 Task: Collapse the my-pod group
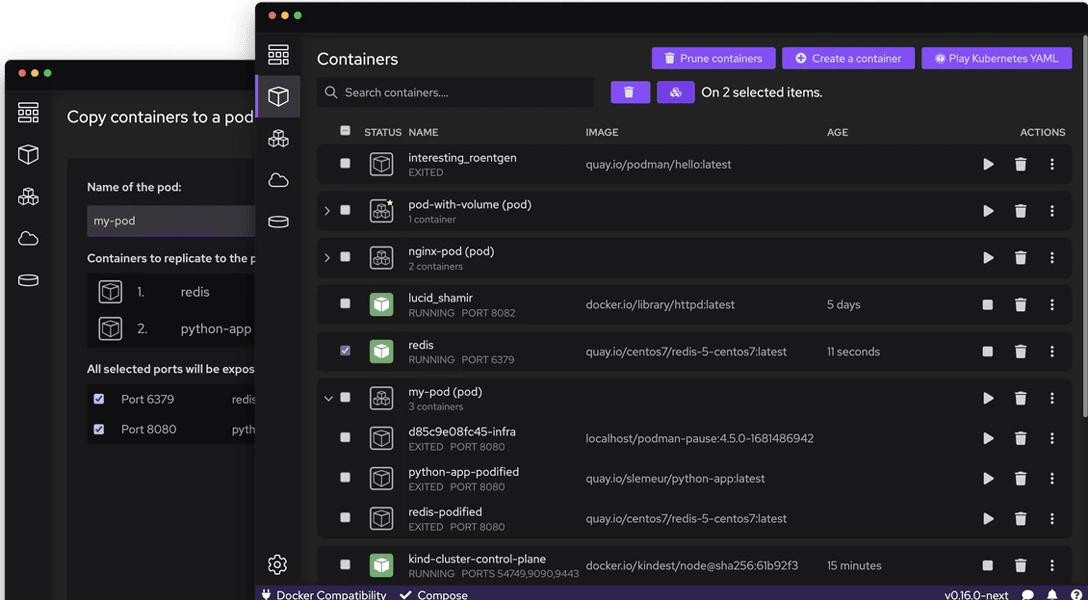tap(327, 398)
